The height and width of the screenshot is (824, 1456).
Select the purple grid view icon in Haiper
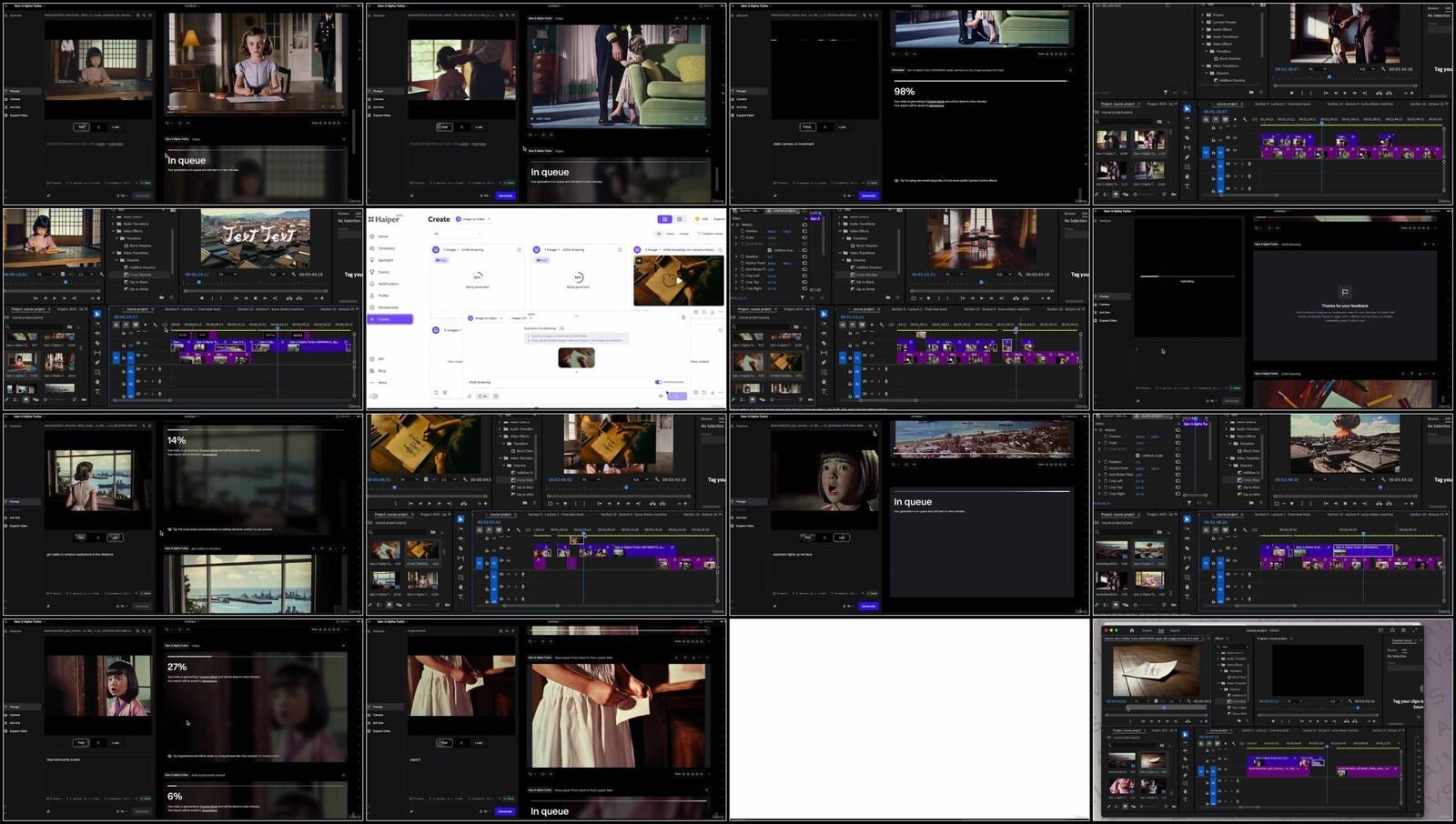tap(664, 219)
